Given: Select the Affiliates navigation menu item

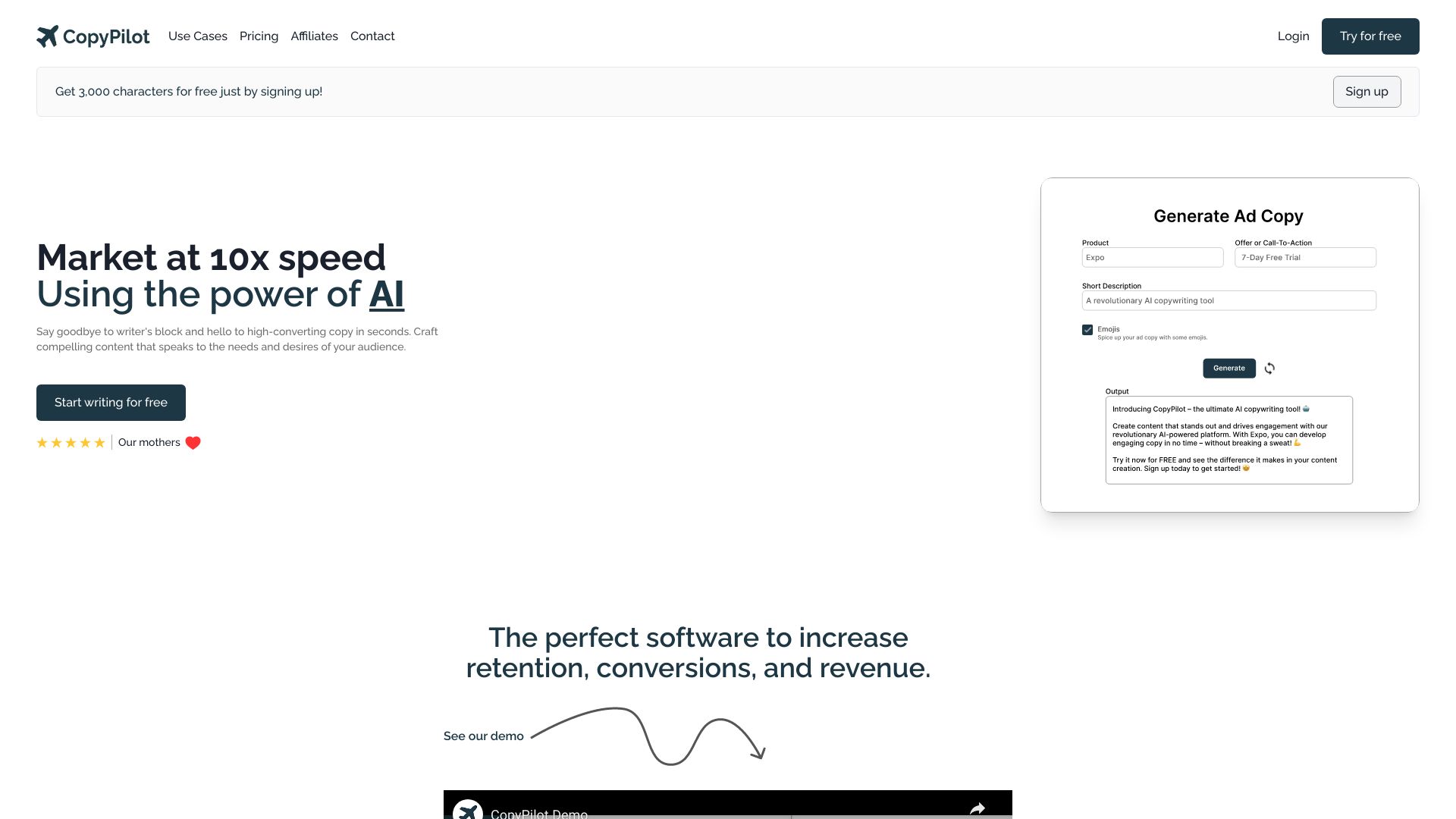Looking at the screenshot, I should (x=314, y=36).
